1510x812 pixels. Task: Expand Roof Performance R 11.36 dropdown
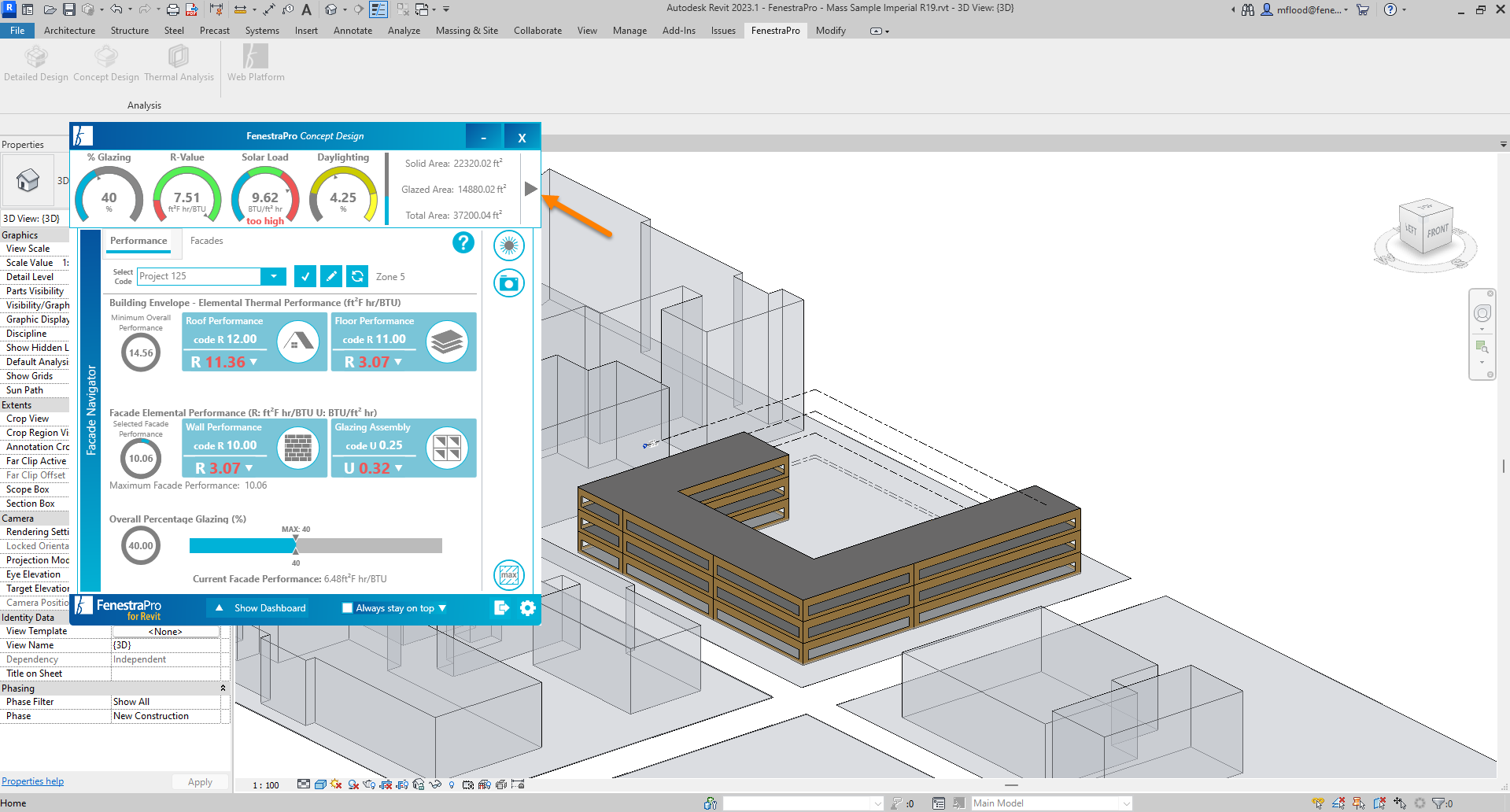pyautogui.click(x=253, y=362)
